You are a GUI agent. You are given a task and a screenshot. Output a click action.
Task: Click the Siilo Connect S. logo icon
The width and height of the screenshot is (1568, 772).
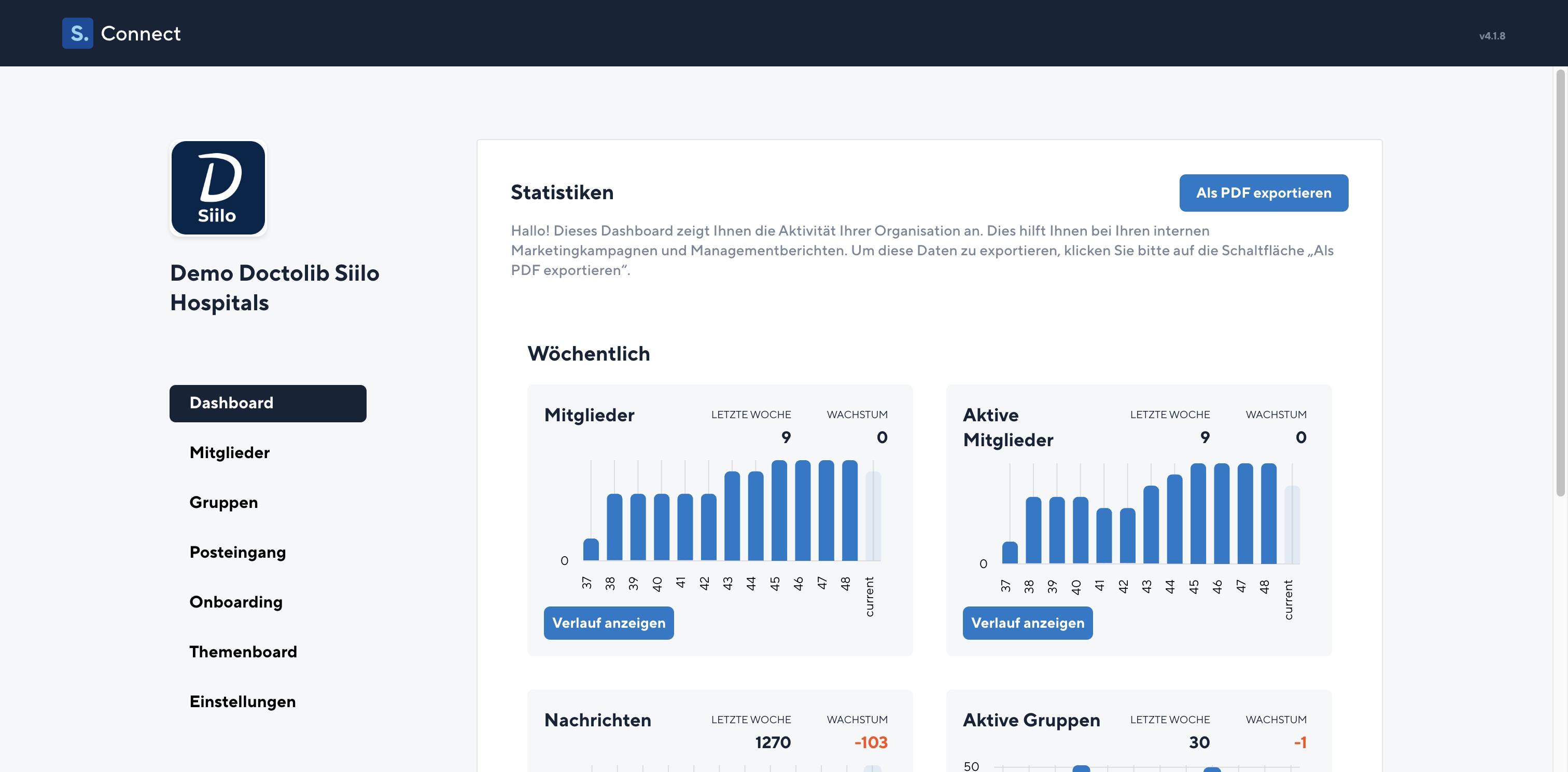[77, 33]
